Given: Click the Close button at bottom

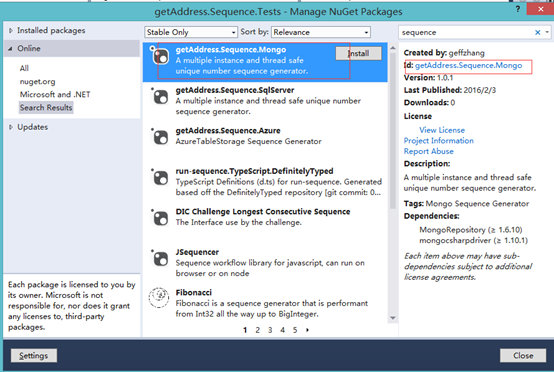Looking at the screenshot, I should (x=523, y=355).
